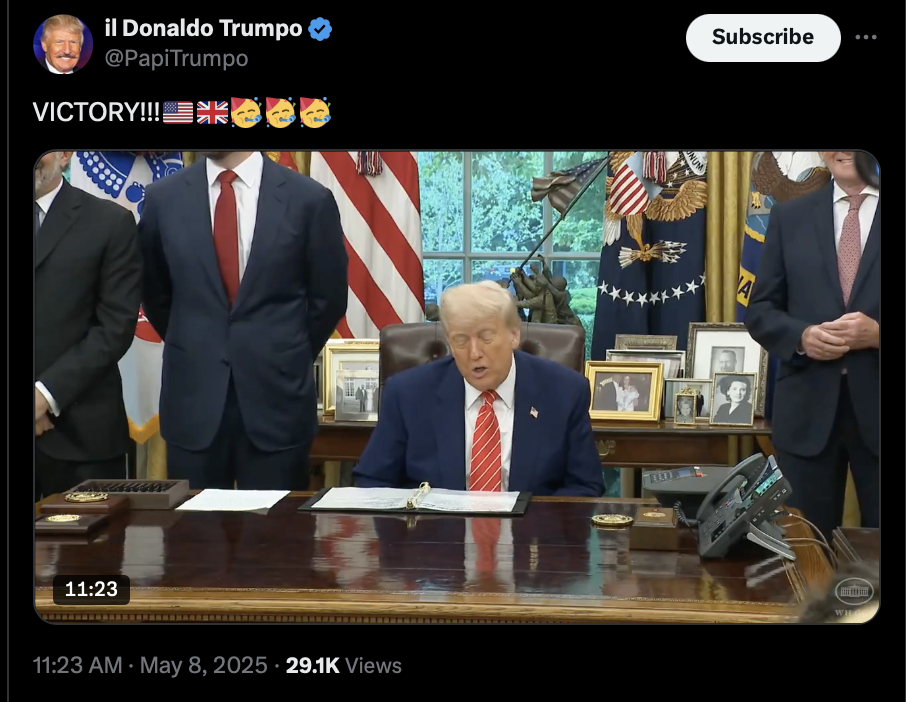Click the middle party face emoji

tap(281, 112)
